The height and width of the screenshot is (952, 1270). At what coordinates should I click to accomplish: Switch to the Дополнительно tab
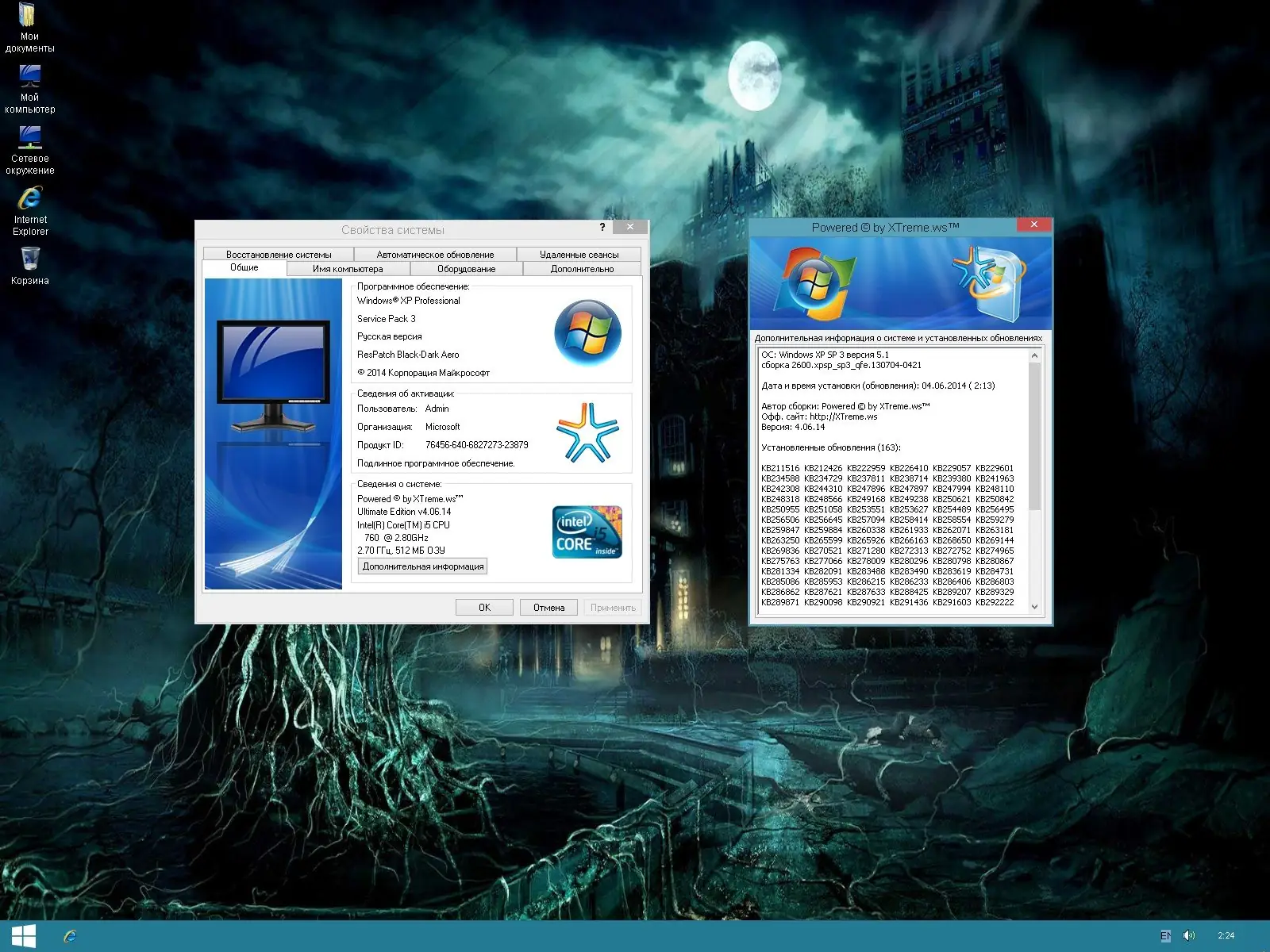coord(582,268)
